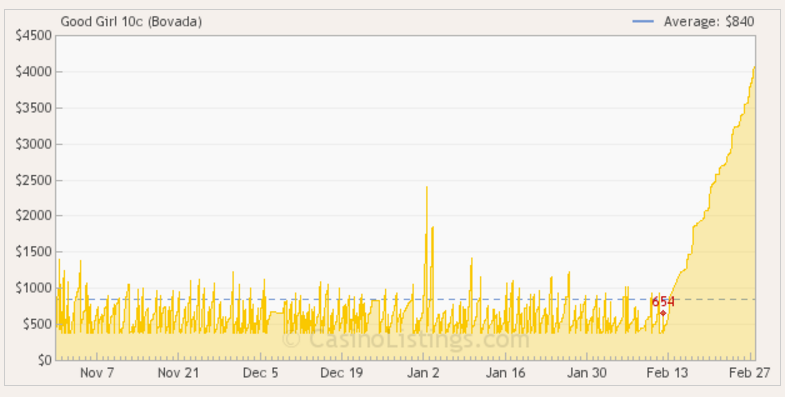Click the $500 y-axis label
The height and width of the screenshot is (397, 785).
click(x=37, y=324)
